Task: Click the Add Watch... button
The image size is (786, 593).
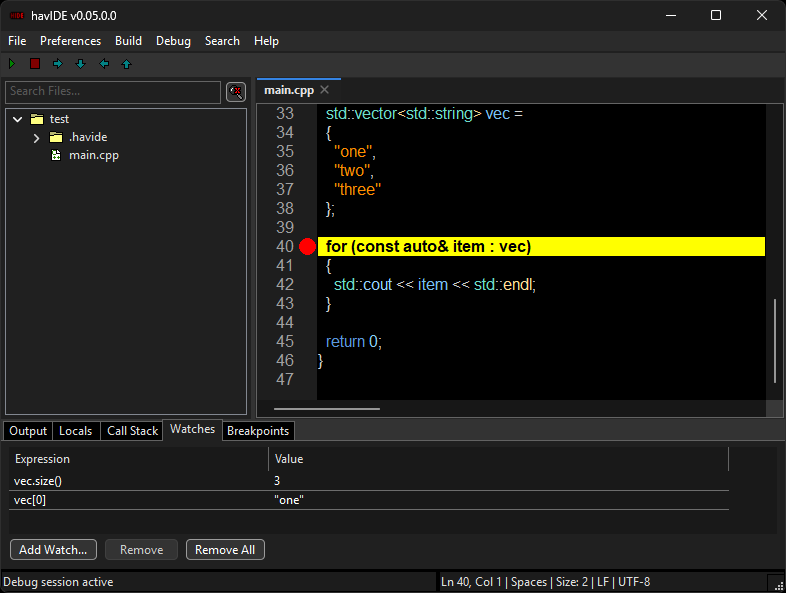Action: click(53, 550)
